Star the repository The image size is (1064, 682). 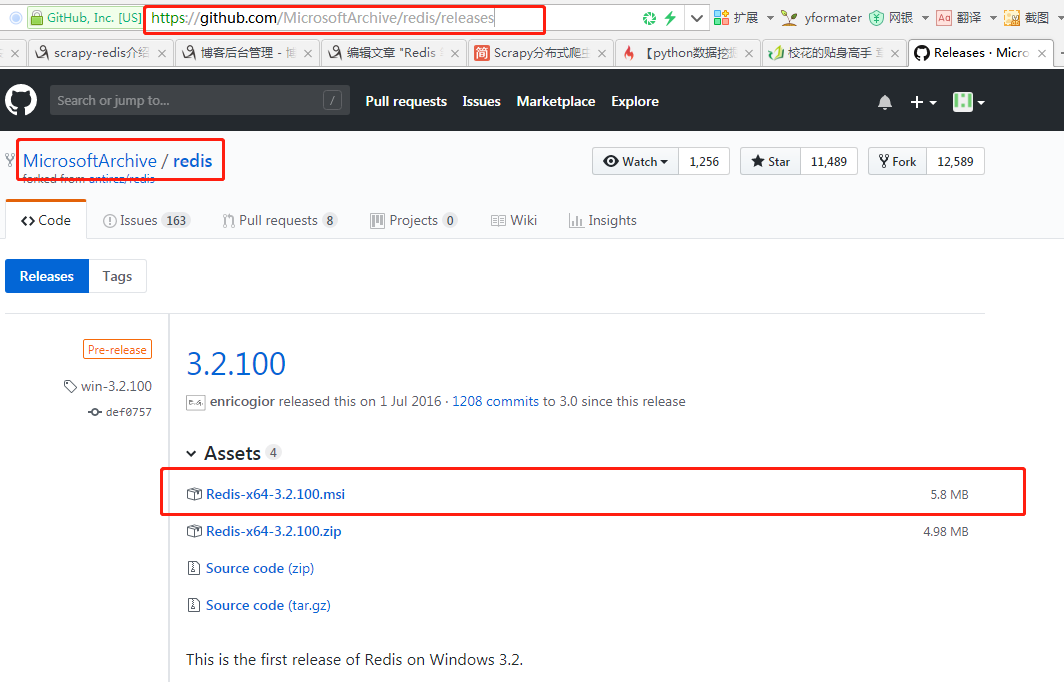770,162
